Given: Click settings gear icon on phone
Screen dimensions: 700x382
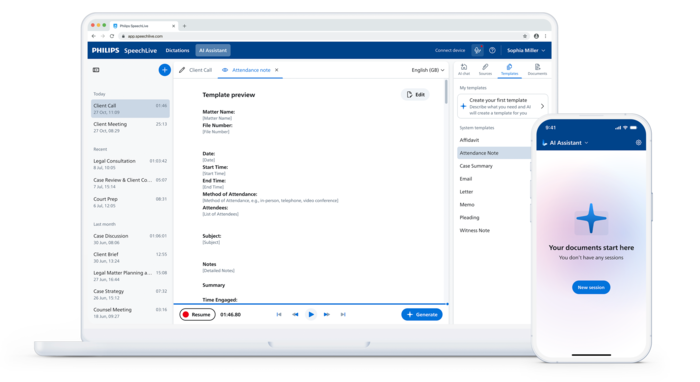Looking at the screenshot, I should pos(638,143).
